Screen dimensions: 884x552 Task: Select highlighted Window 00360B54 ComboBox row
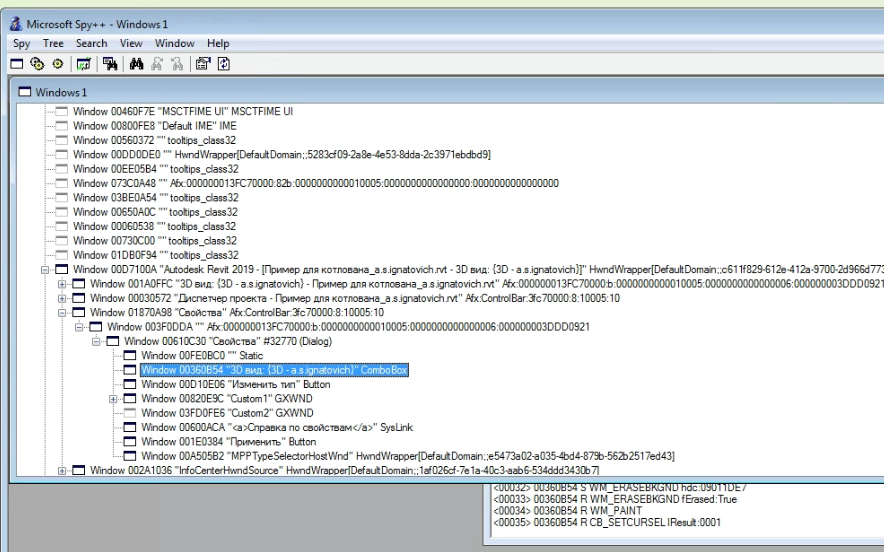coord(274,370)
